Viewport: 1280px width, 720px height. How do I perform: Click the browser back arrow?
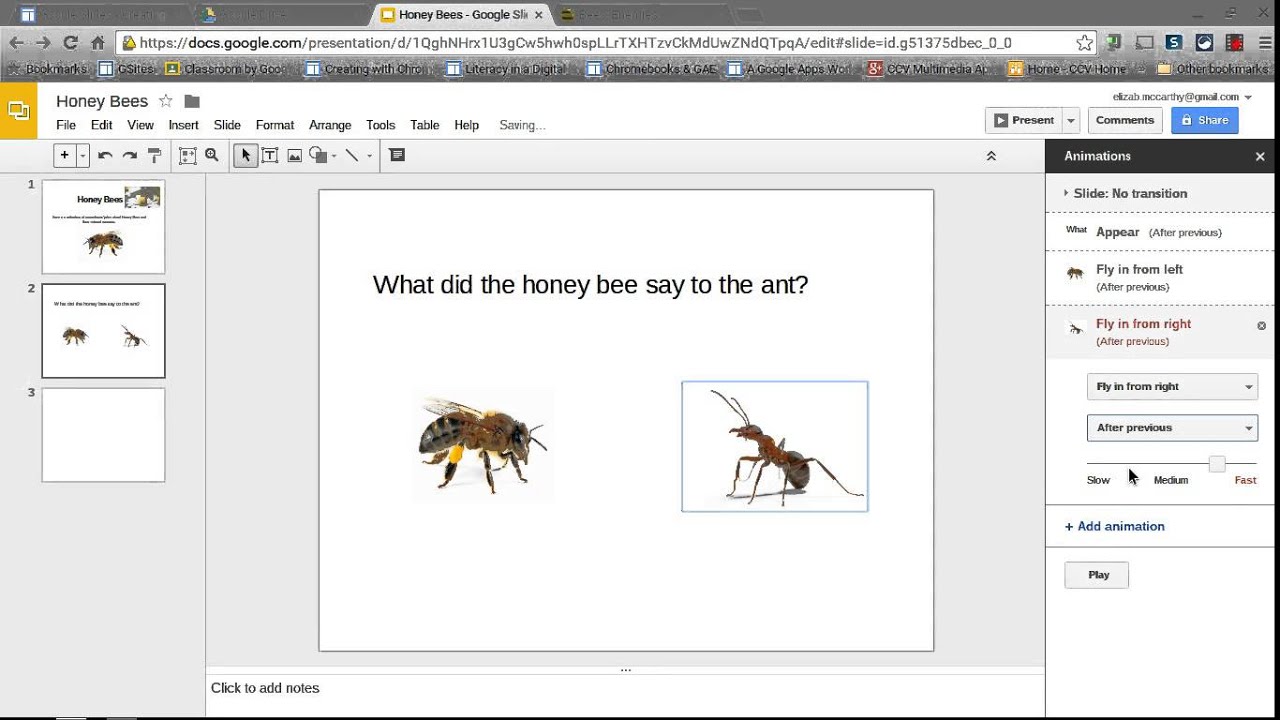pos(16,43)
